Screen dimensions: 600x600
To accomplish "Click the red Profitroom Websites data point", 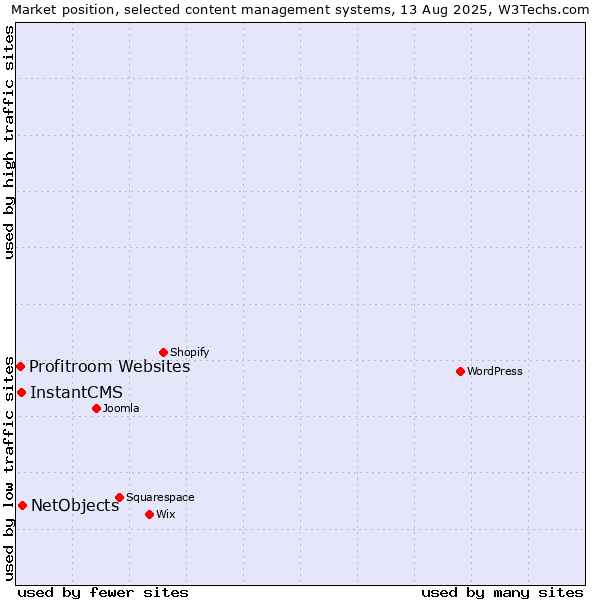I will pyautogui.click(x=21, y=367).
